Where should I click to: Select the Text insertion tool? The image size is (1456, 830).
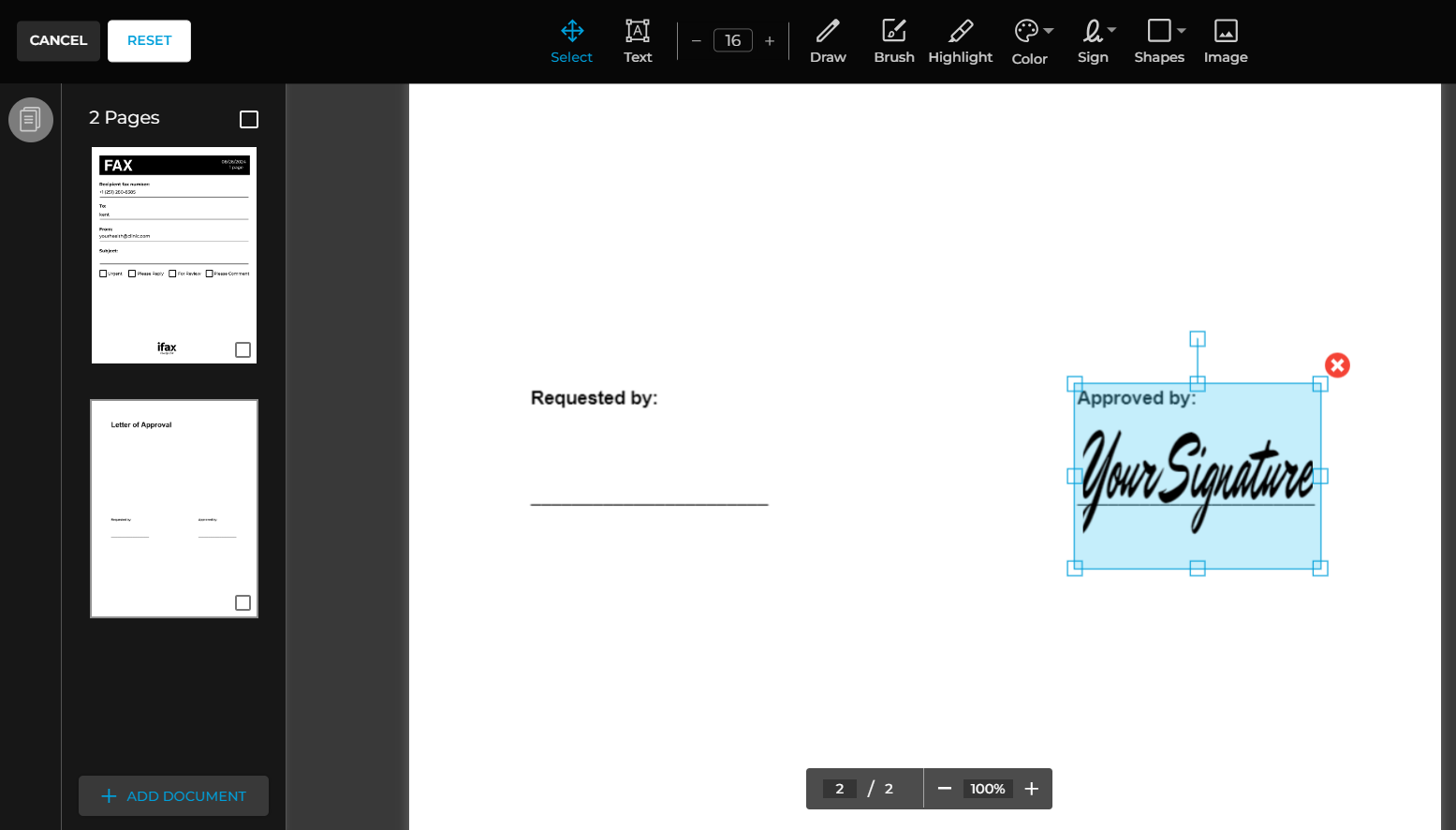click(638, 41)
